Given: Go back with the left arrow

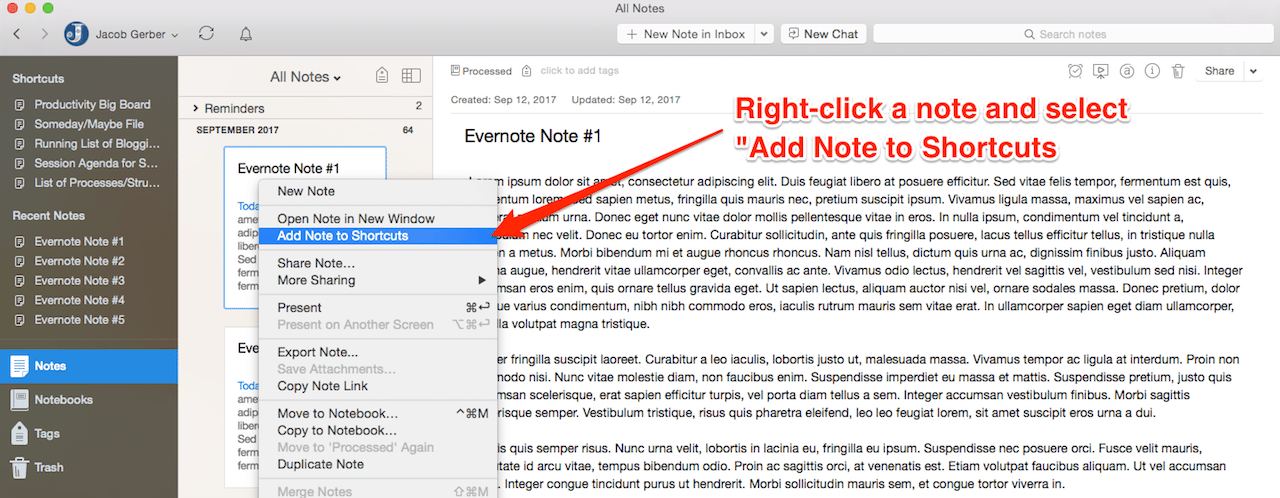Looking at the screenshot, I should tap(17, 34).
